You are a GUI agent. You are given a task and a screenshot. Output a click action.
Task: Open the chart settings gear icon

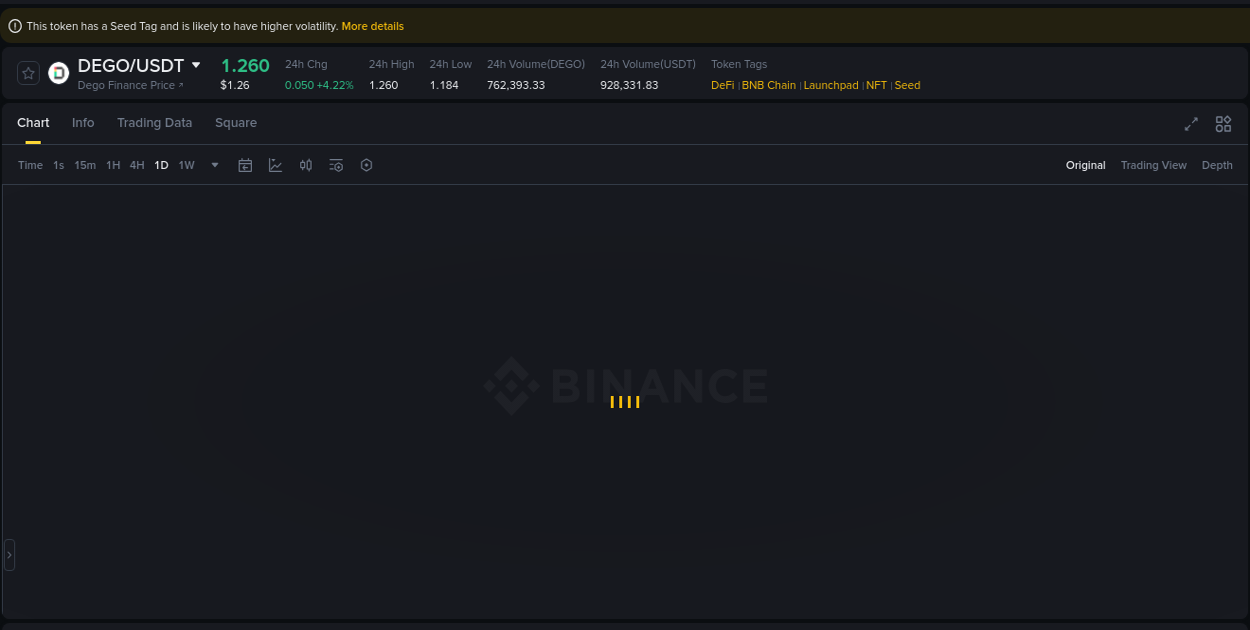click(366, 165)
